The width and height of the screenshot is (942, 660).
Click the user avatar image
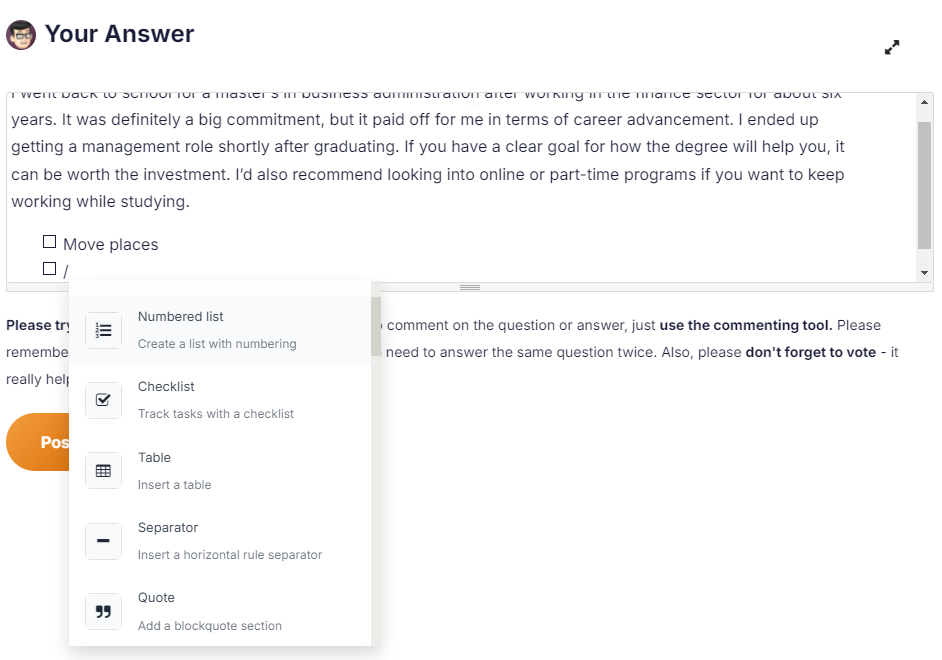pyautogui.click(x=21, y=35)
